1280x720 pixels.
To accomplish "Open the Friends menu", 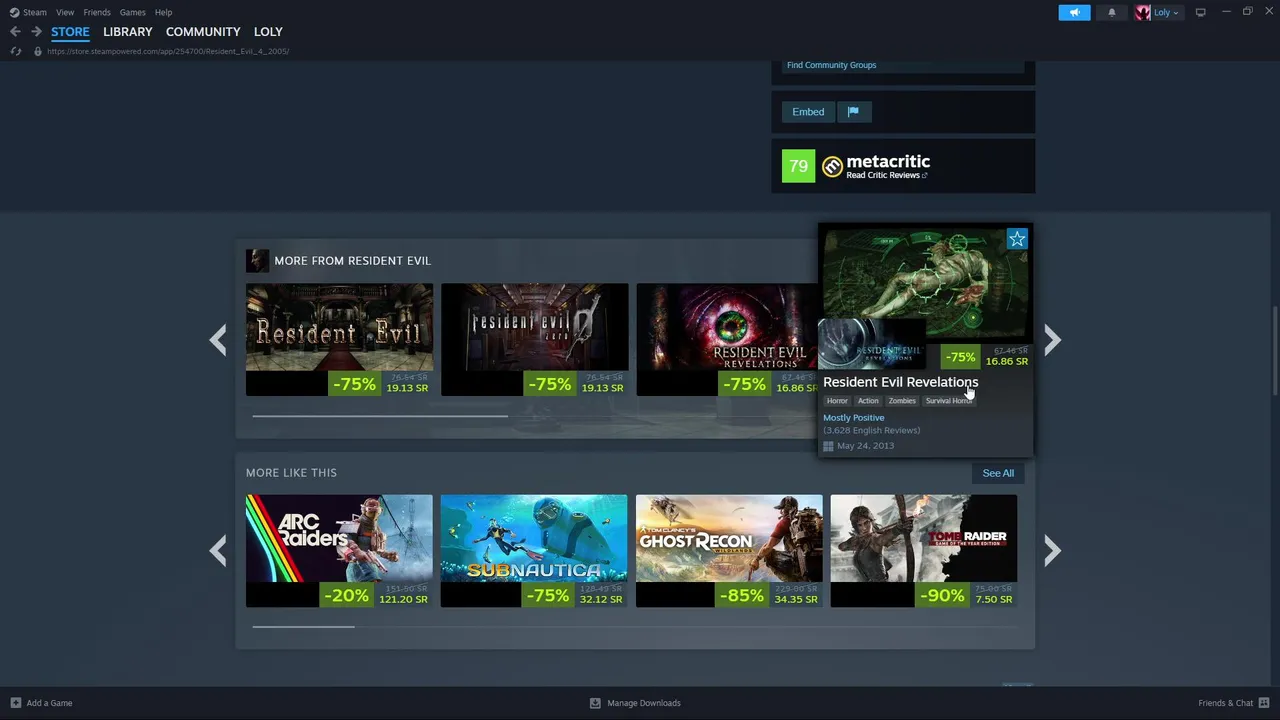I will [97, 12].
